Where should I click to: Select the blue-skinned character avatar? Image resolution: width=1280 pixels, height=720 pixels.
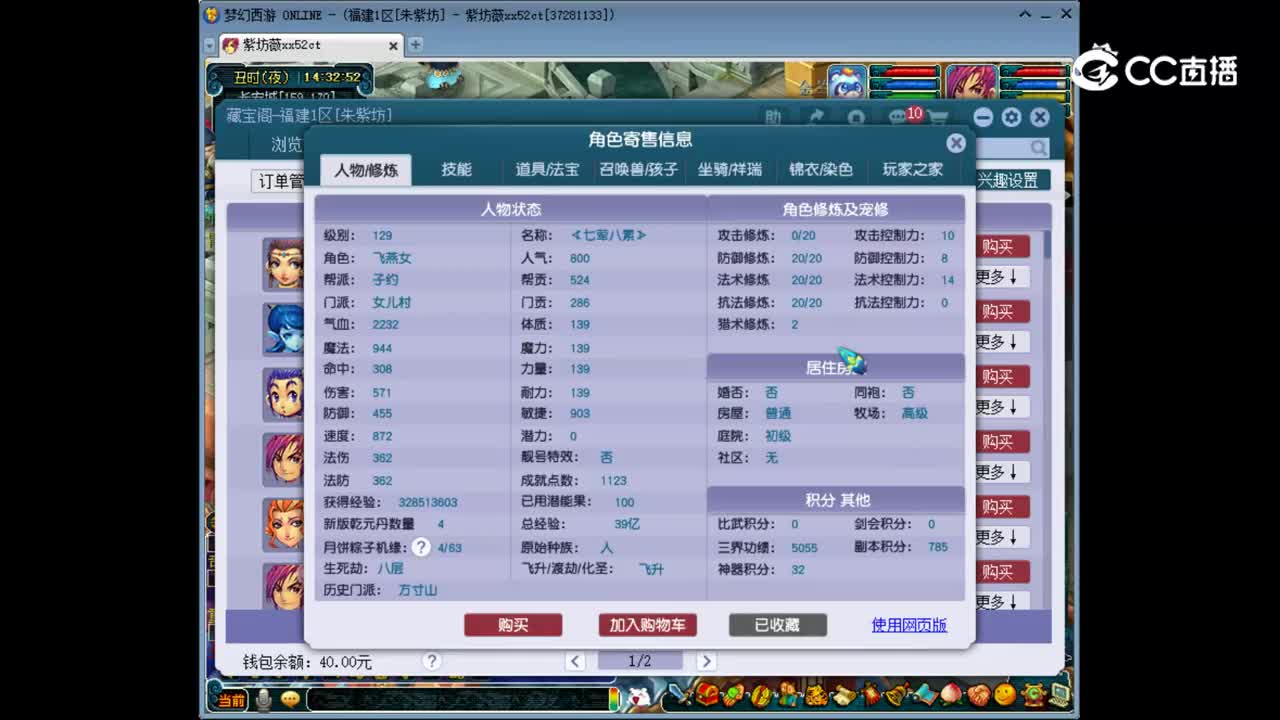point(284,329)
